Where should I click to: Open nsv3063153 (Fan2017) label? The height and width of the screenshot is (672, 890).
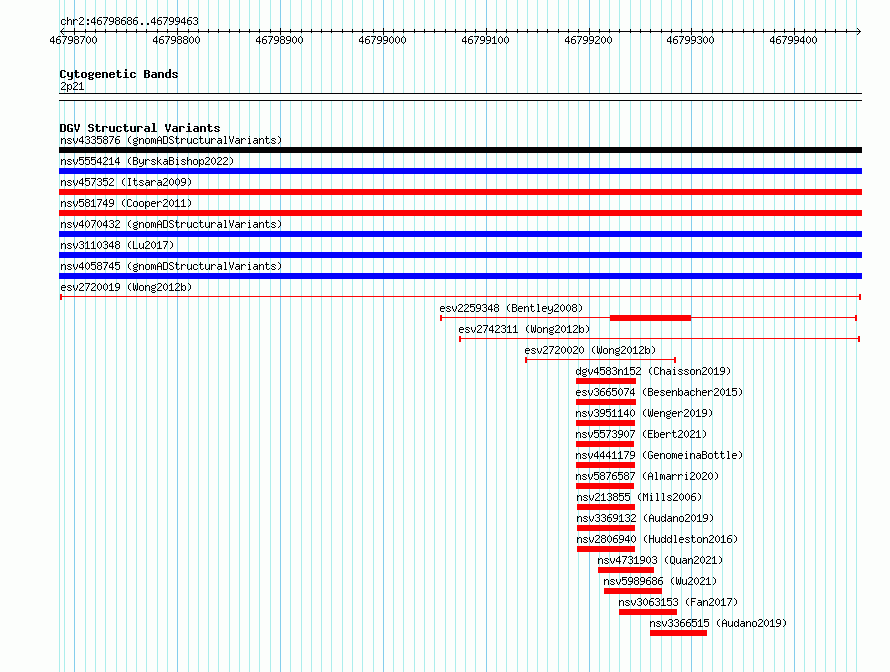coord(678,602)
